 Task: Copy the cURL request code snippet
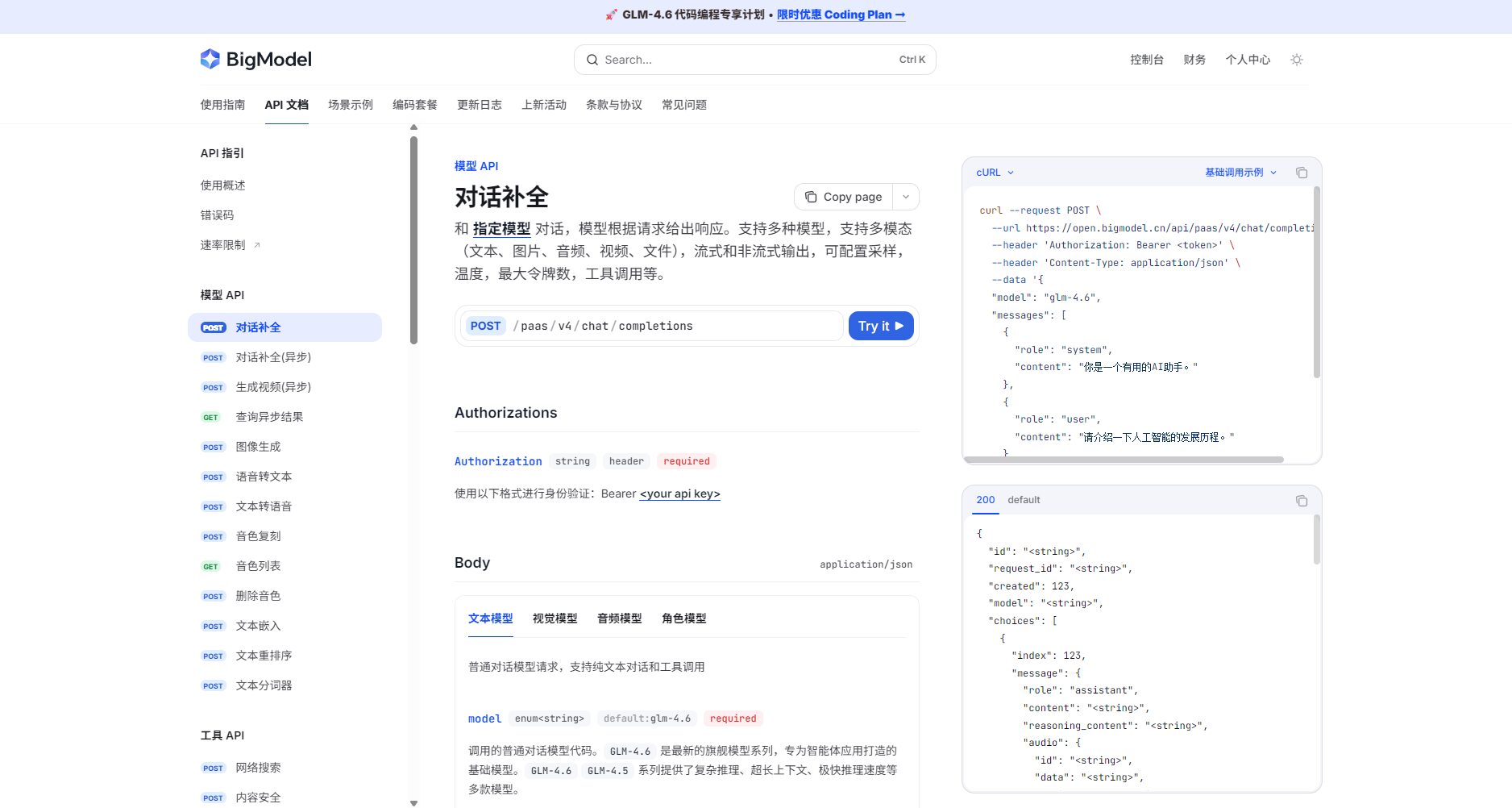click(1301, 173)
